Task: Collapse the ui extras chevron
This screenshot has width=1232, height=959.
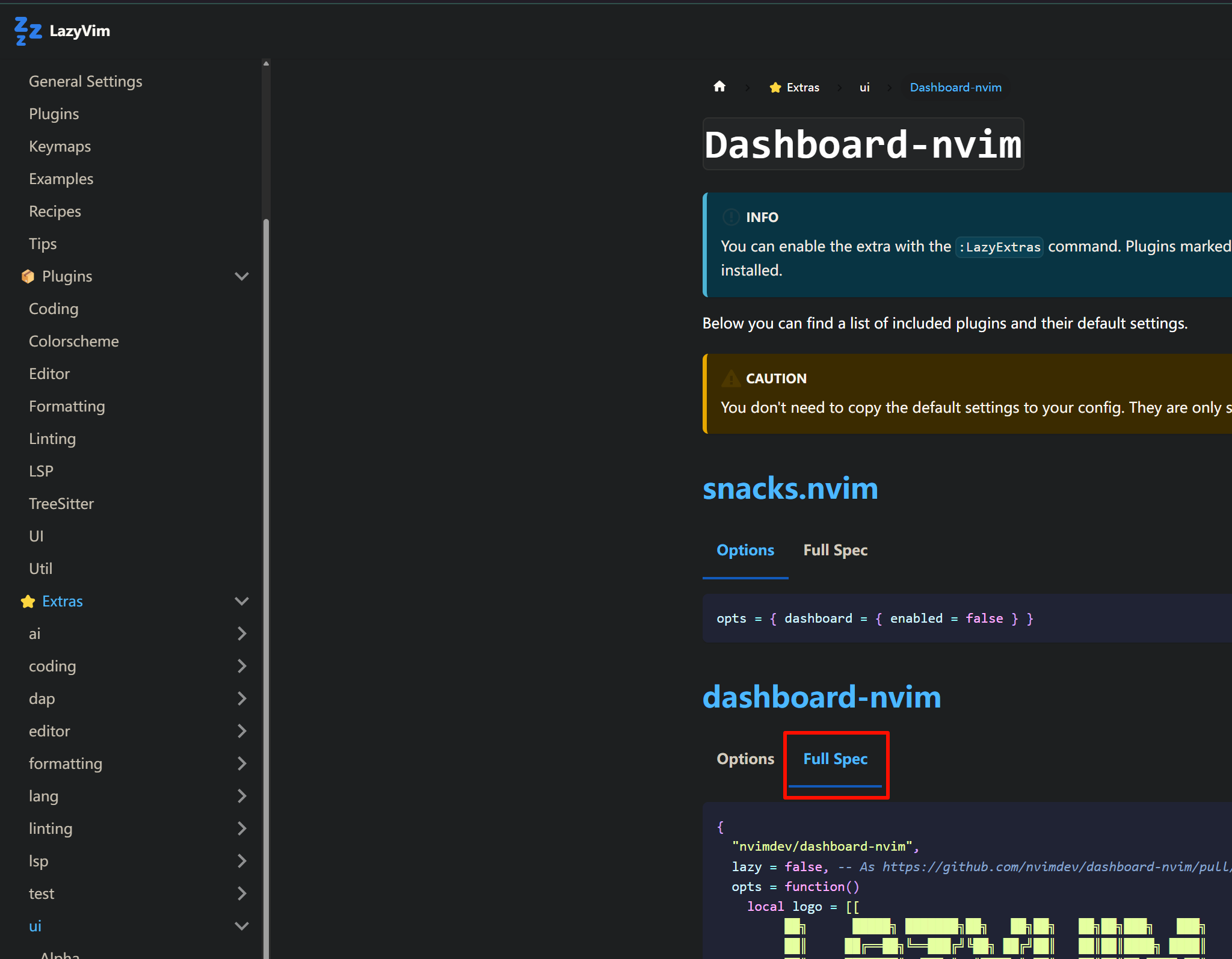Action: coord(242,926)
